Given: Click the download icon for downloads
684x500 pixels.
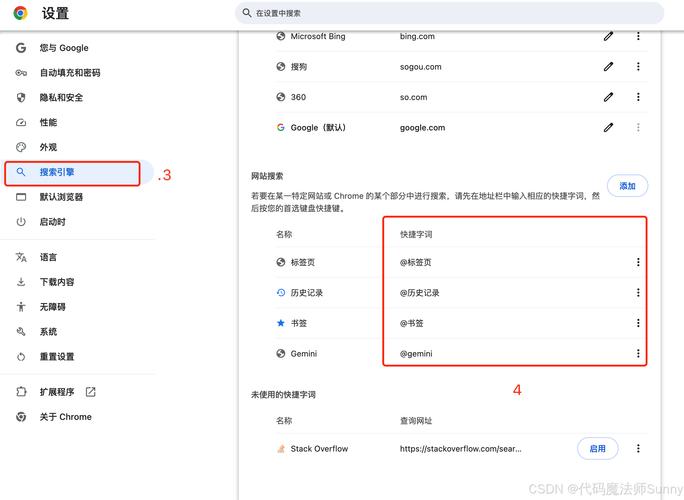Looking at the screenshot, I should [21, 282].
